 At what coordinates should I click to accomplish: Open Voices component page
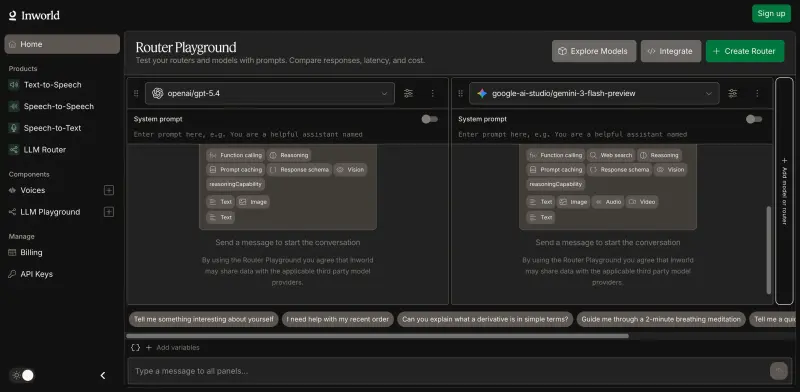pos(33,190)
